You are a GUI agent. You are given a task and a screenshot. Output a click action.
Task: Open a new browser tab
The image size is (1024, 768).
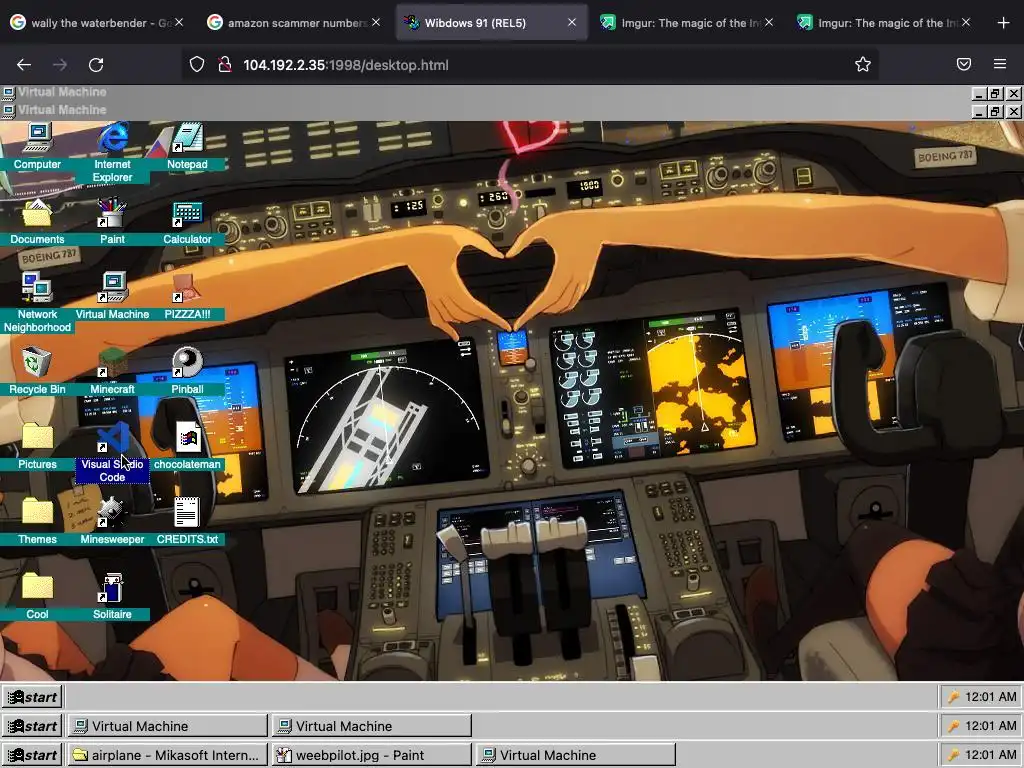tap(1003, 23)
